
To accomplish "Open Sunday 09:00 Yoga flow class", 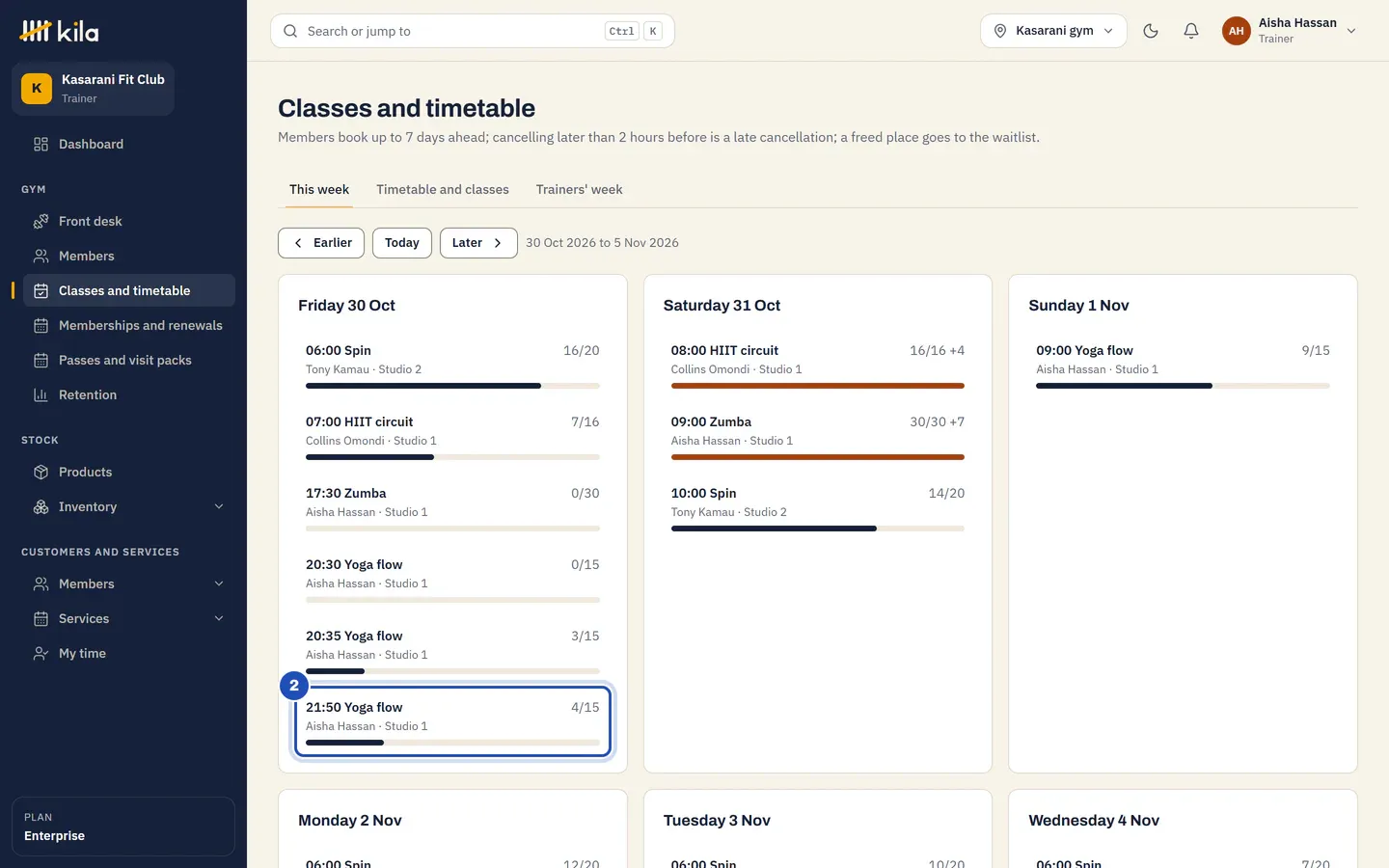I will point(1183,366).
